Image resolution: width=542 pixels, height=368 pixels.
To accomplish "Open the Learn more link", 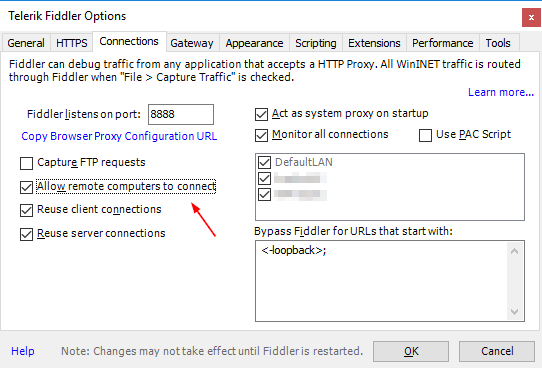I will [501, 92].
